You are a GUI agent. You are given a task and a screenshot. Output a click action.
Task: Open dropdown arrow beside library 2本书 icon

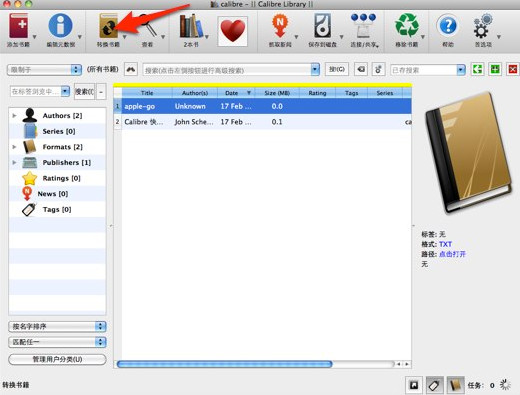click(x=207, y=37)
